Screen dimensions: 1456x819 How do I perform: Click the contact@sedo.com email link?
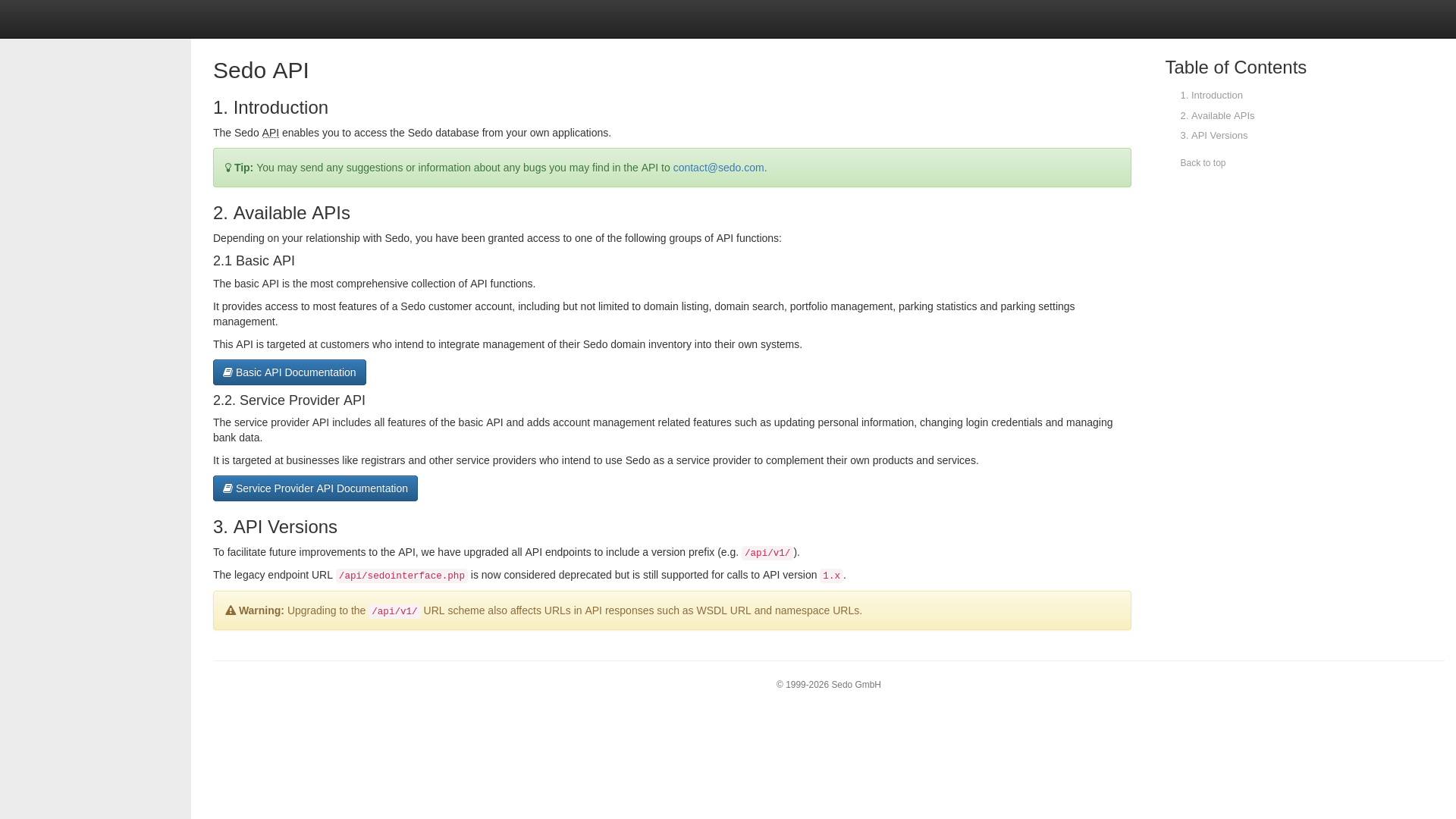pyautogui.click(x=718, y=168)
